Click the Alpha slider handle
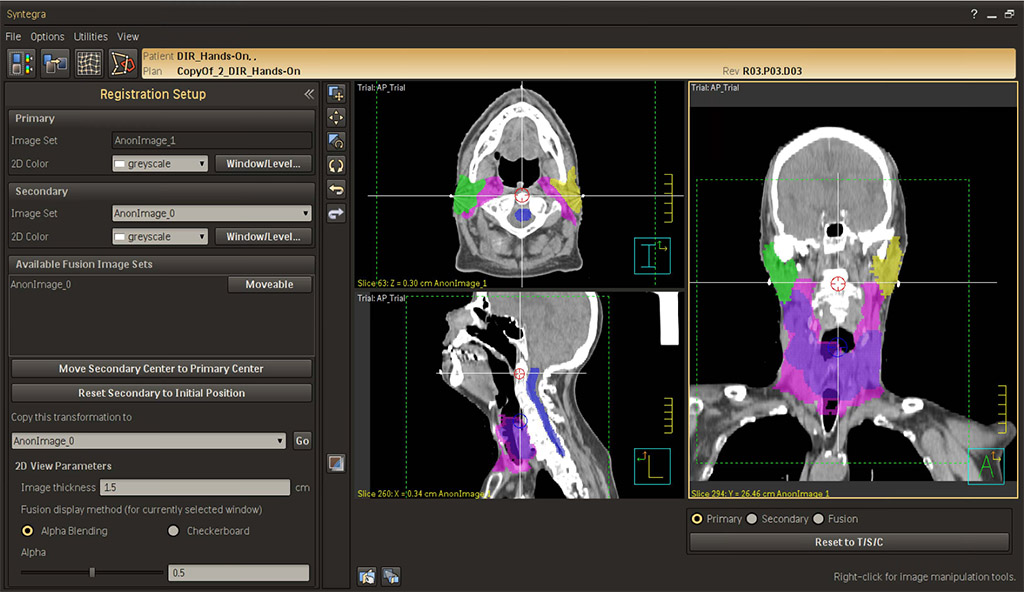This screenshot has width=1024, height=592. [92, 572]
